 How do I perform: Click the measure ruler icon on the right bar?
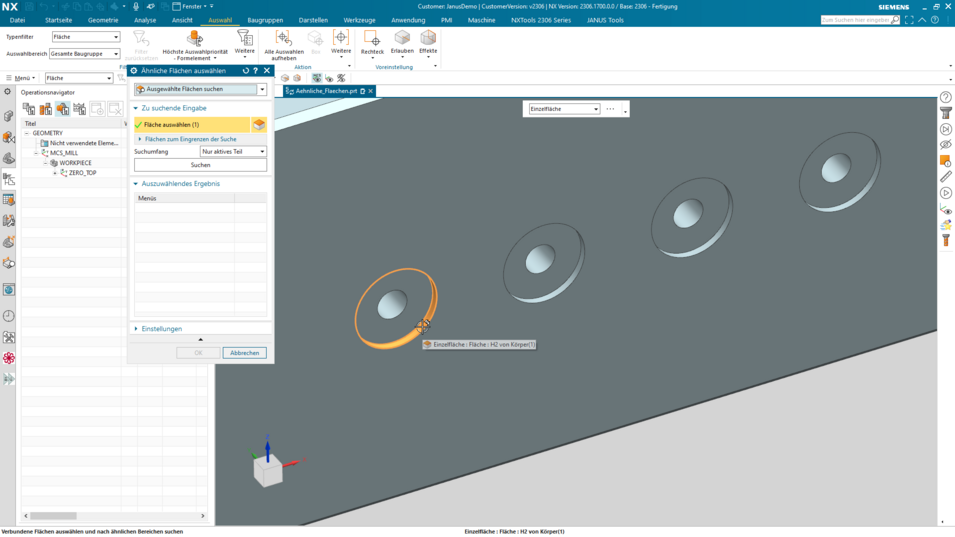[x=945, y=177]
